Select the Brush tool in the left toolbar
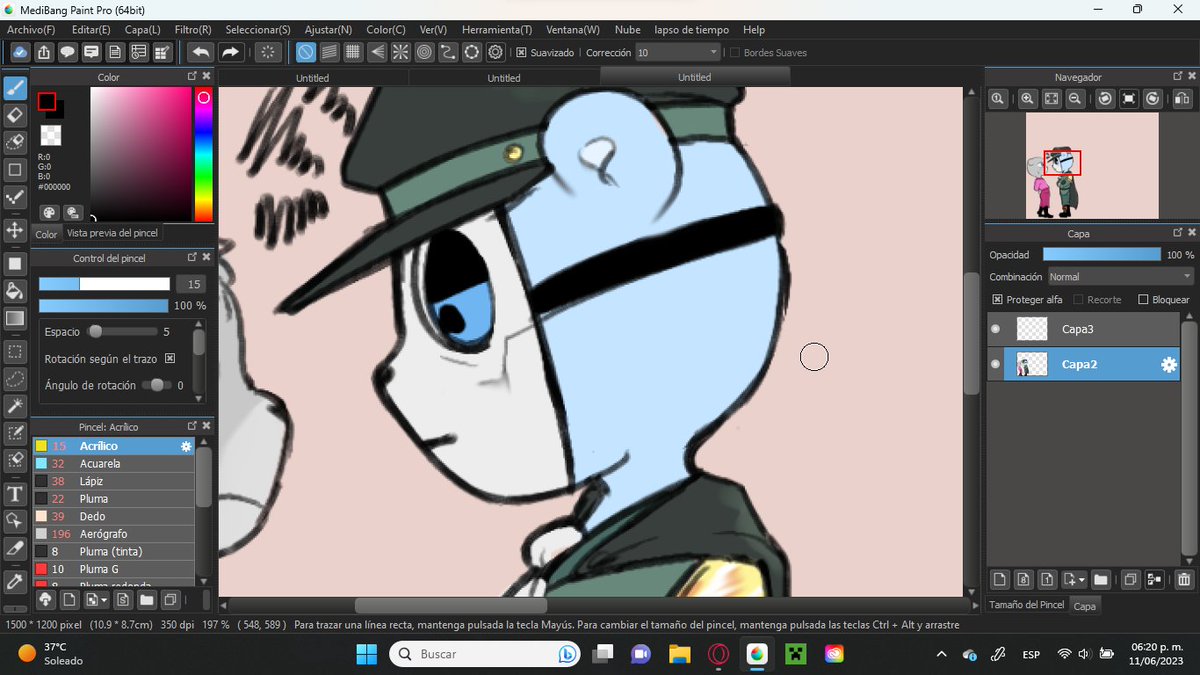 (x=15, y=88)
